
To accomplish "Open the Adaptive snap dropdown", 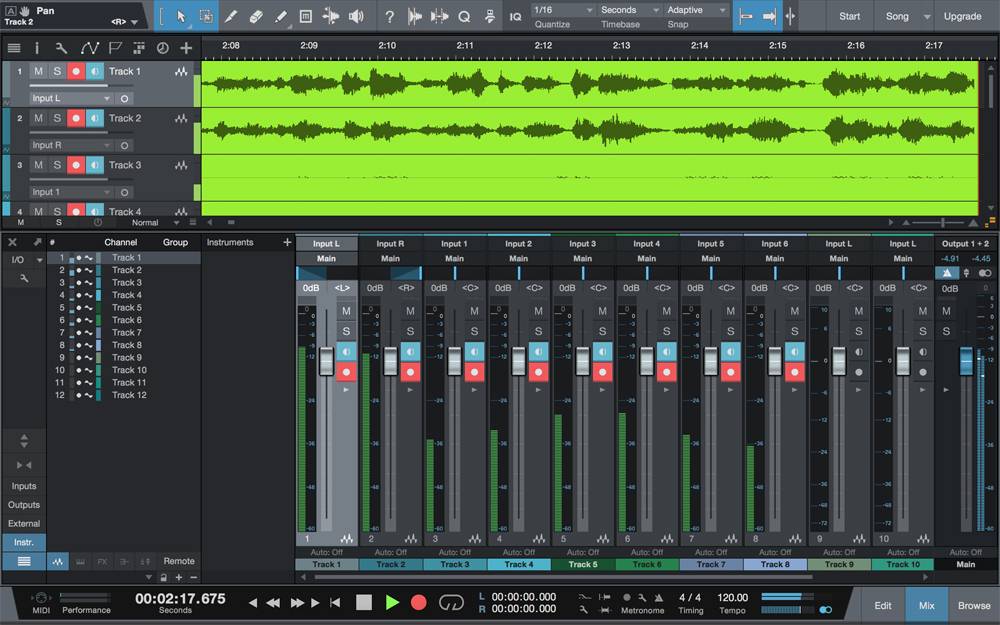I will click(696, 10).
